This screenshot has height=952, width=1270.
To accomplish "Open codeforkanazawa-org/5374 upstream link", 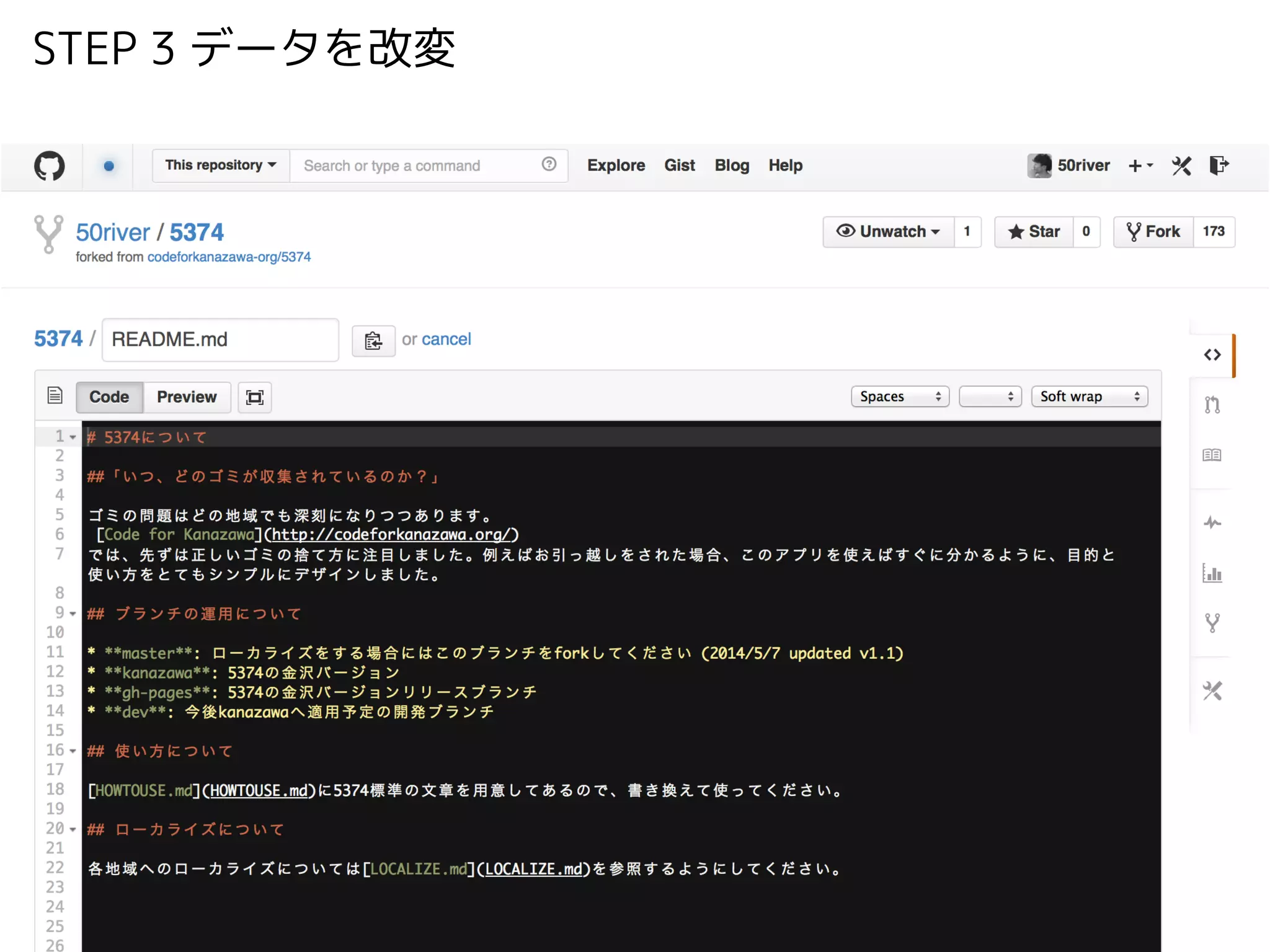I will coord(229,257).
